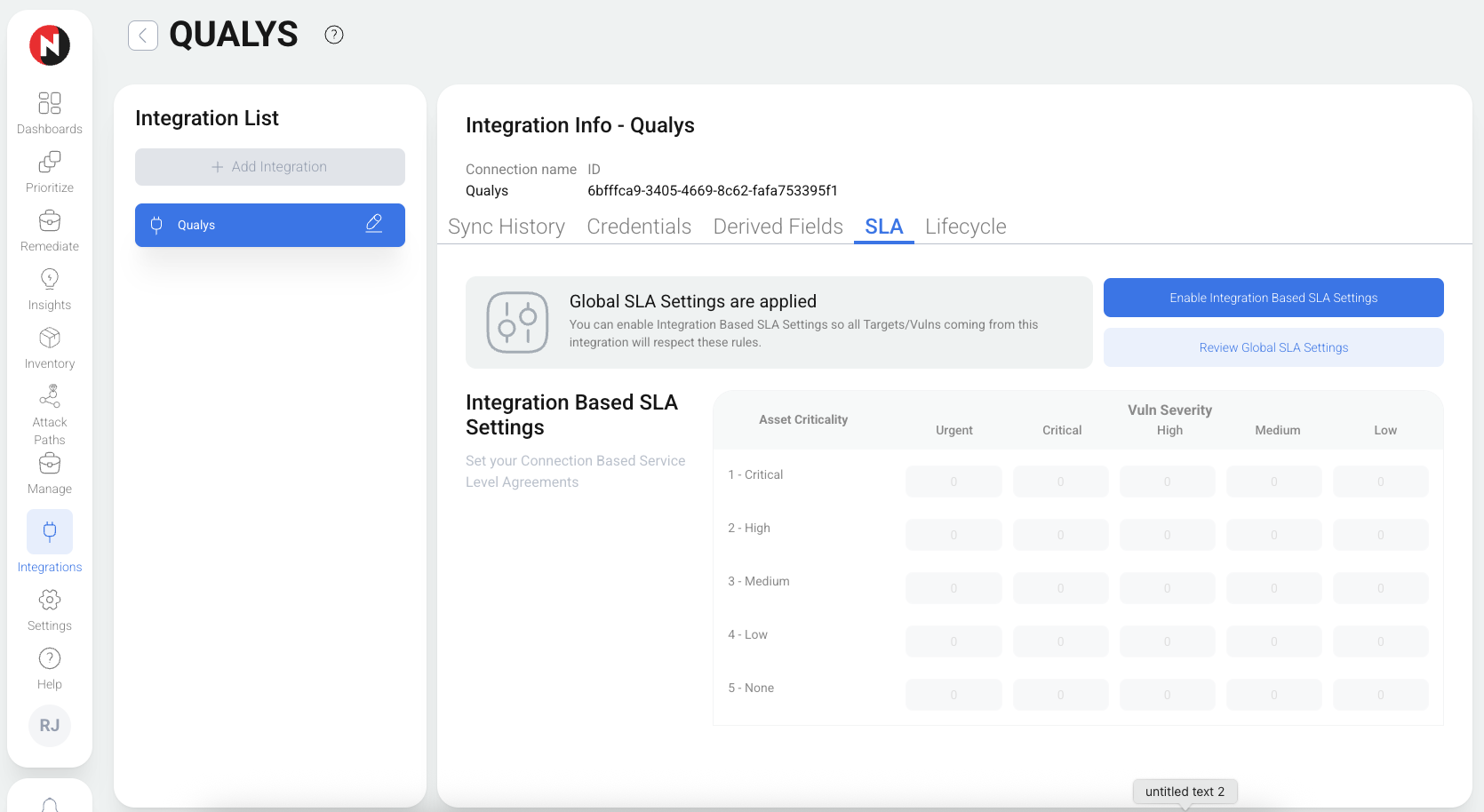Open the Derived Fields tab

tap(778, 227)
